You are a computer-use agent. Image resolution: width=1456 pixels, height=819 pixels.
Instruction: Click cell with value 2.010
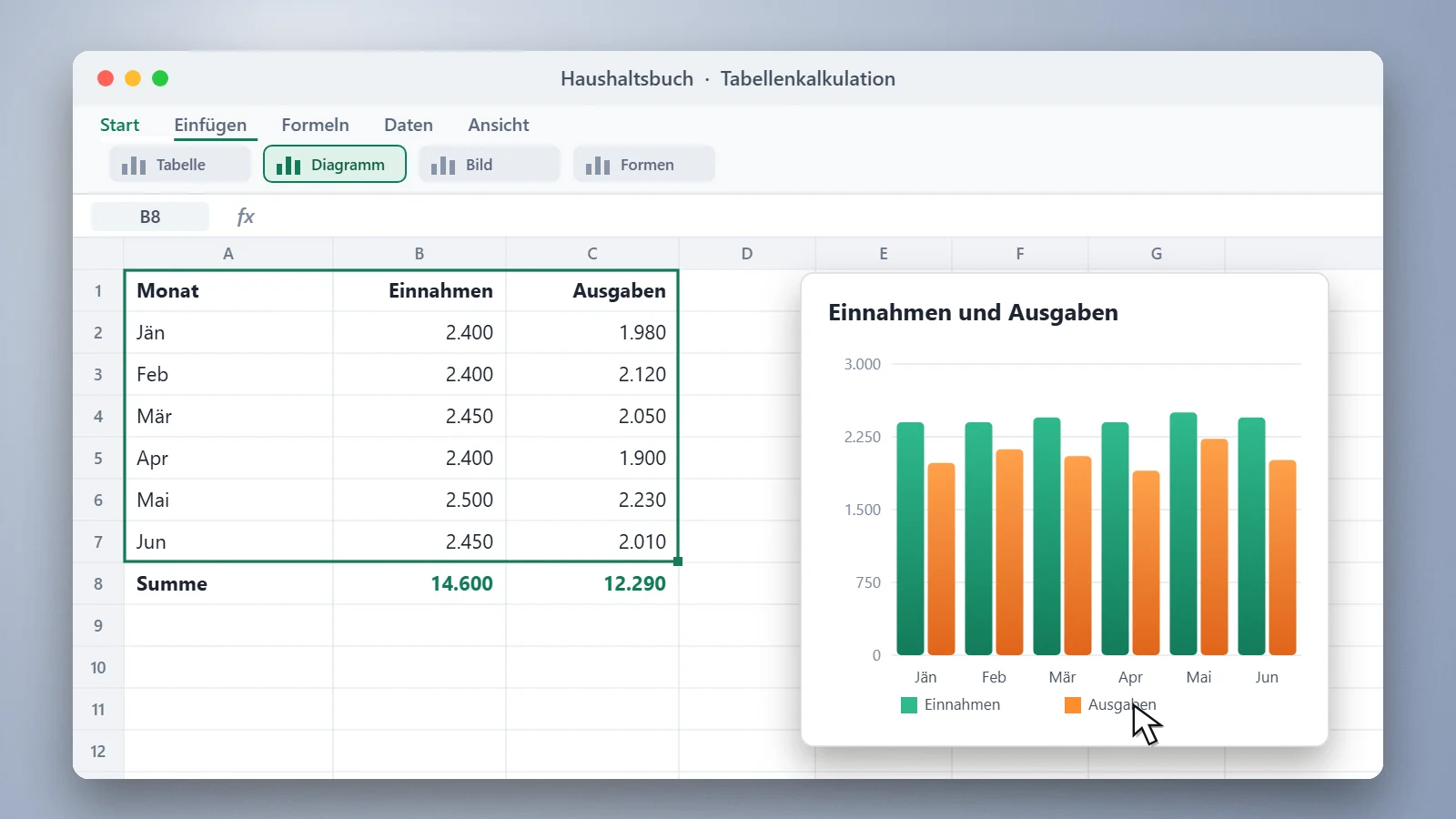[x=592, y=542]
